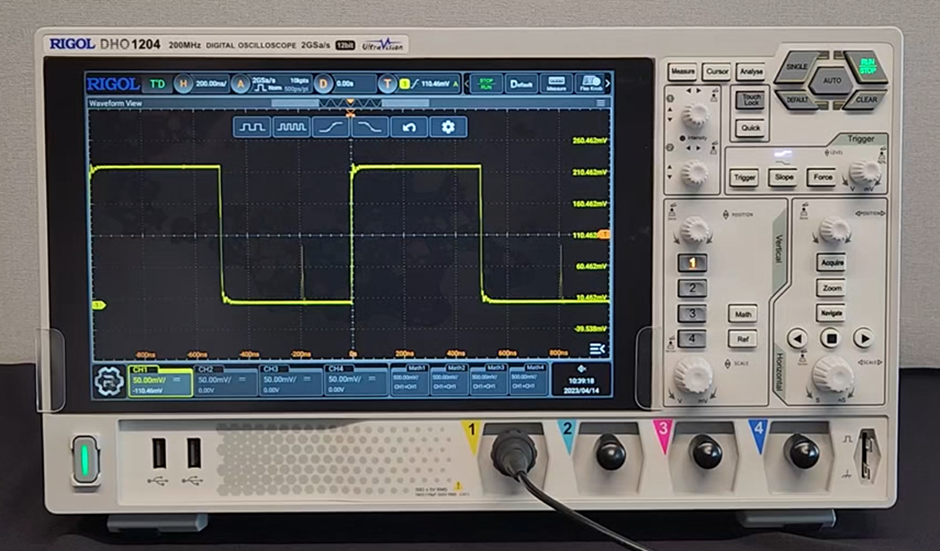
Task: Tap the time and date display
Action: pyautogui.click(x=582, y=386)
